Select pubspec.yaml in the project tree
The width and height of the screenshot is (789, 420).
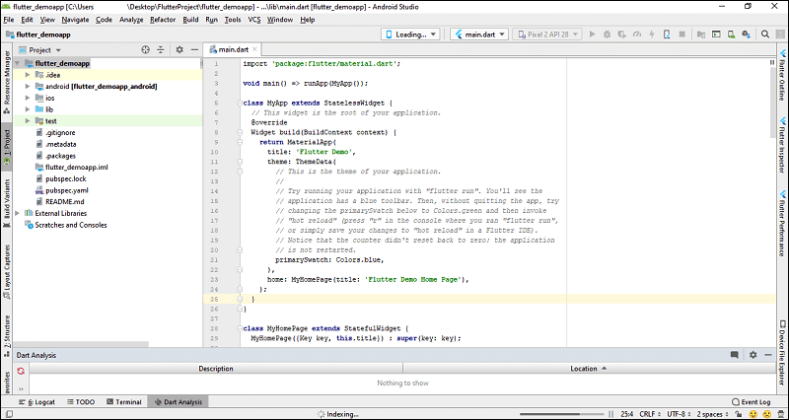click(66, 190)
